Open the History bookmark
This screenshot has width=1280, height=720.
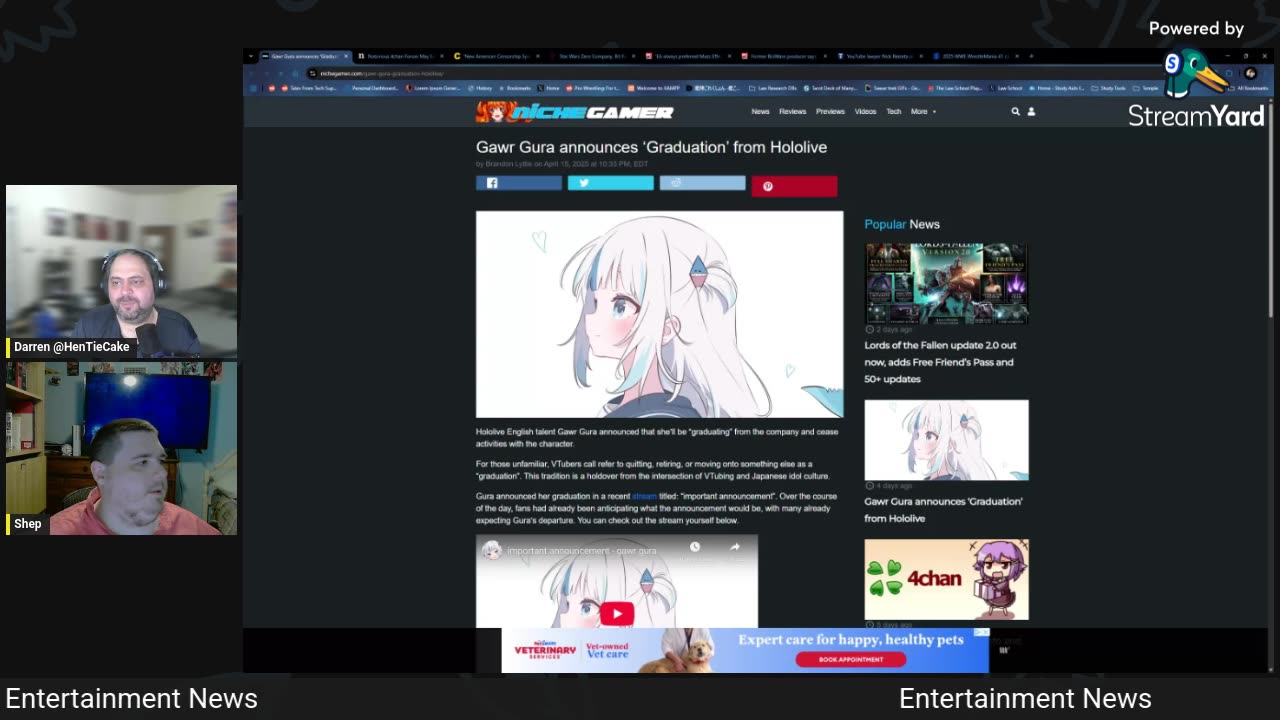[480, 88]
